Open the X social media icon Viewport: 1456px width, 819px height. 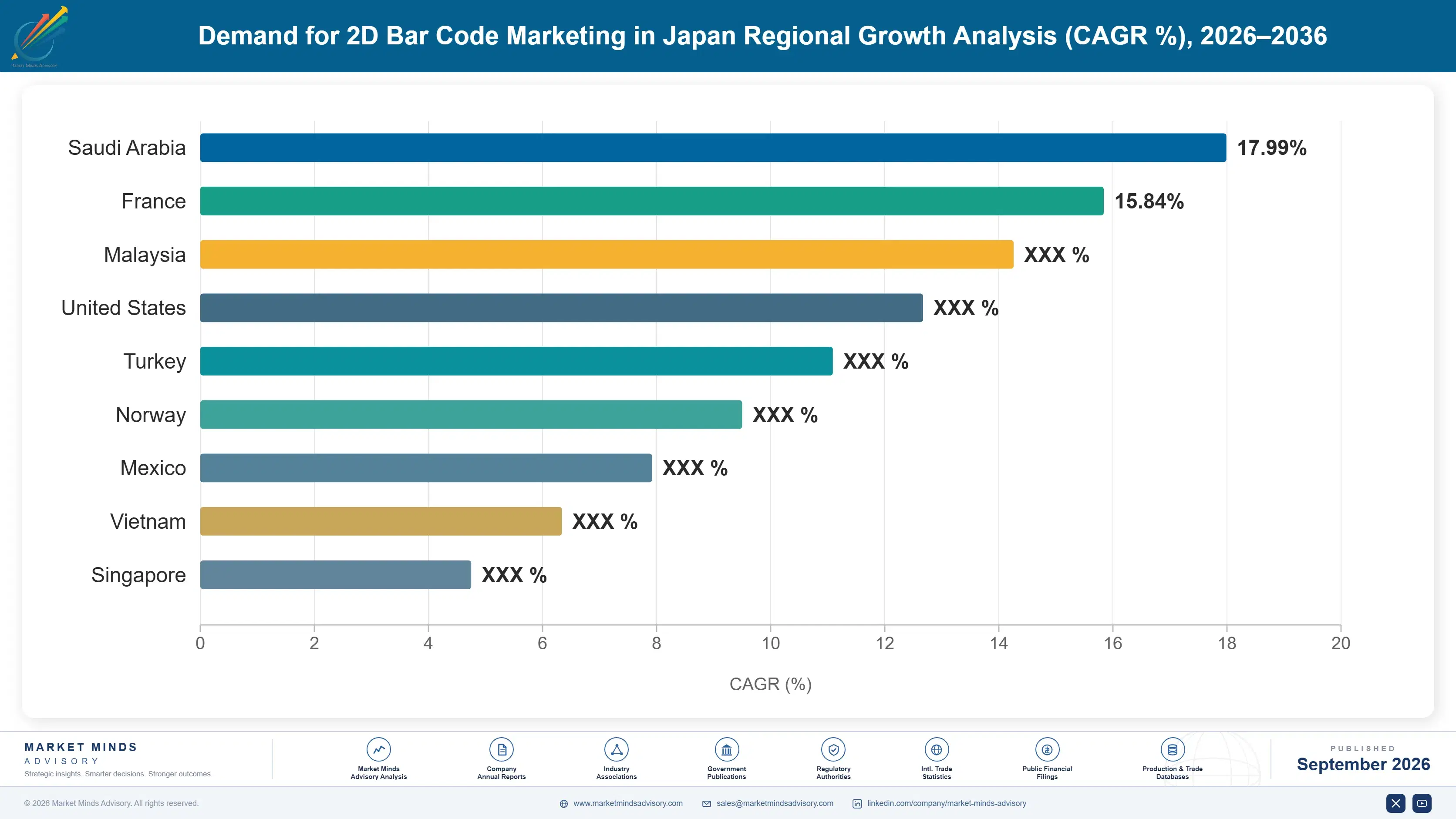(1395, 803)
